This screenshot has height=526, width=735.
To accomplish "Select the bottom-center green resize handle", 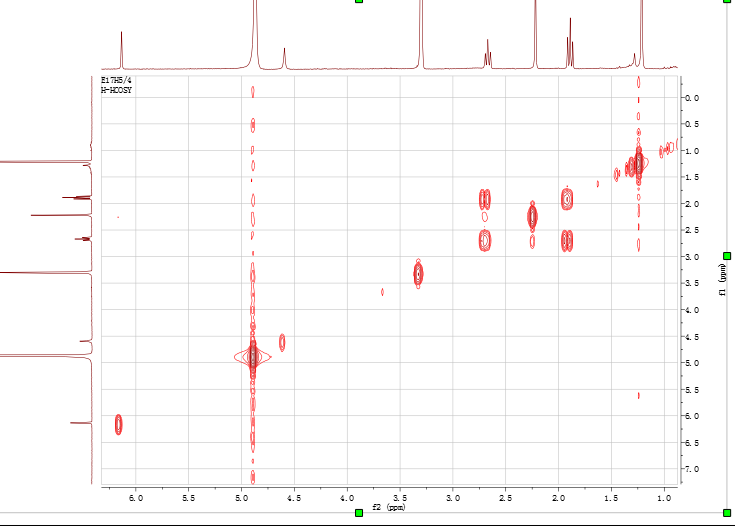I will coord(359,513).
